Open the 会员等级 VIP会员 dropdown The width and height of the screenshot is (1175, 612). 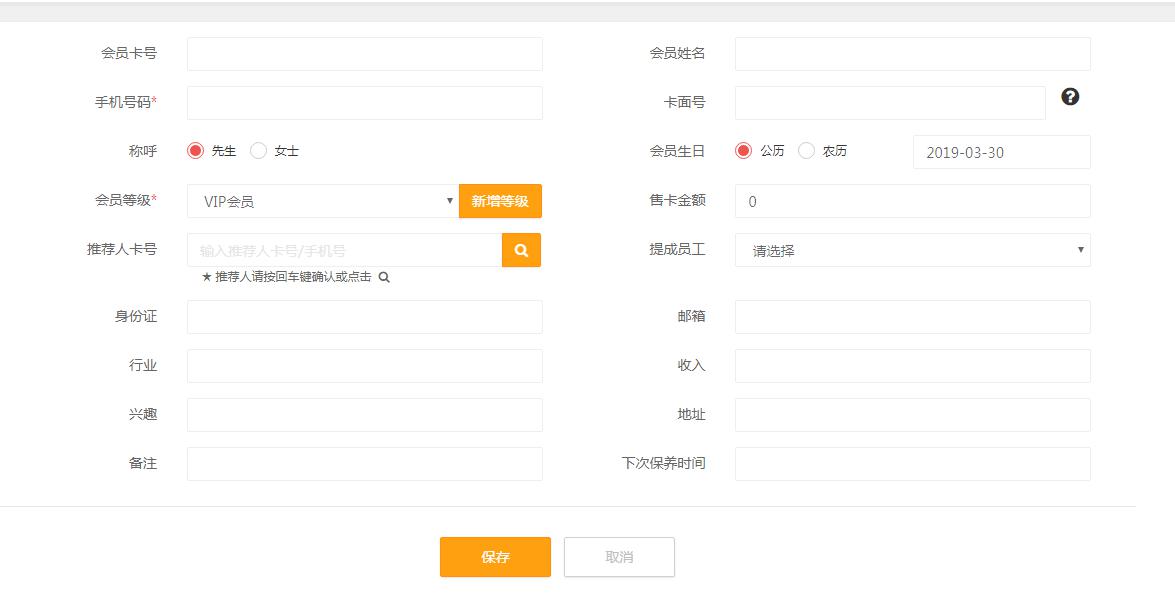tap(322, 201)
